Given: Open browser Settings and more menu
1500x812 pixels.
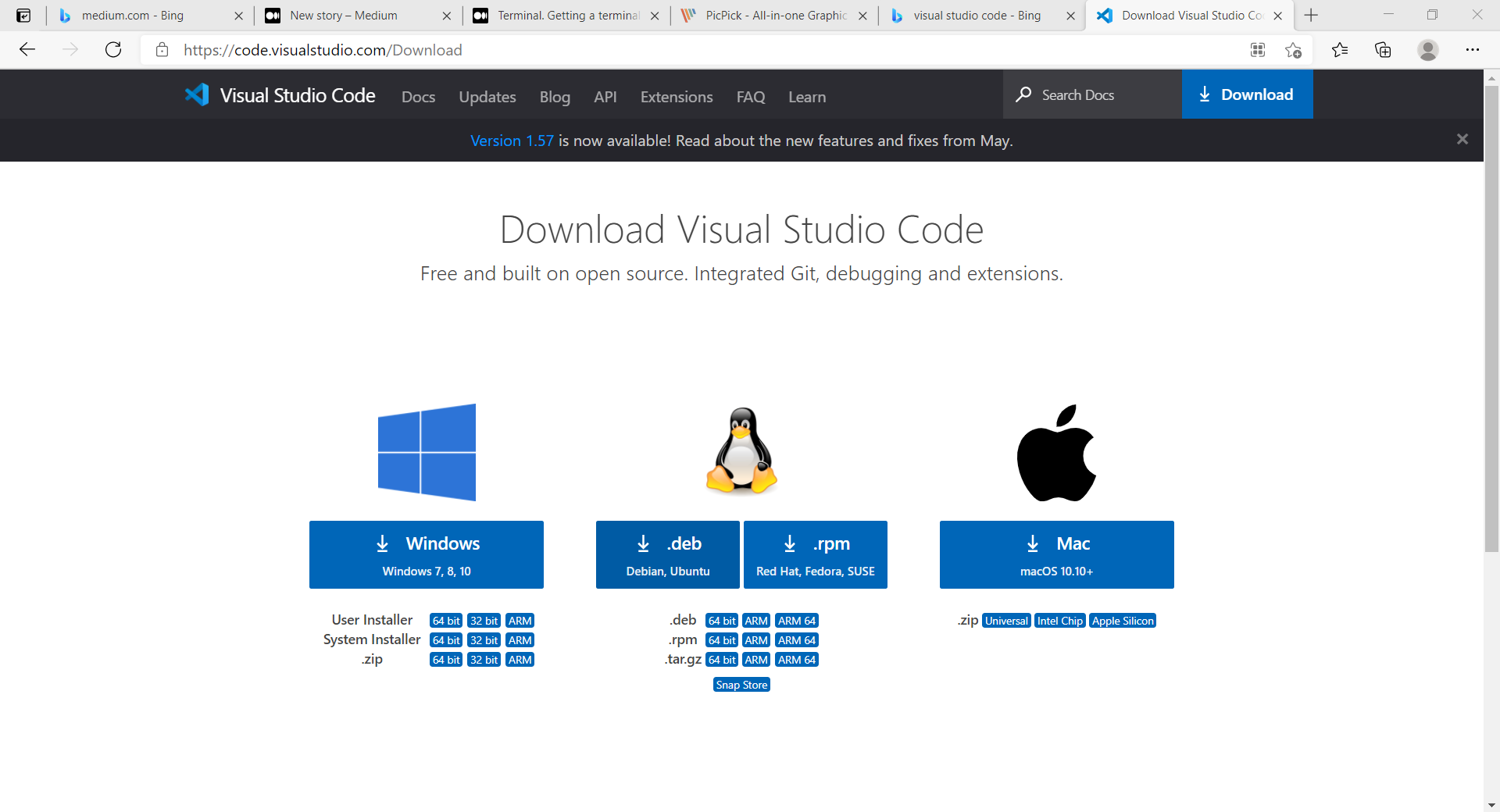Looking at the screenshot, I should click(1473, 50).
